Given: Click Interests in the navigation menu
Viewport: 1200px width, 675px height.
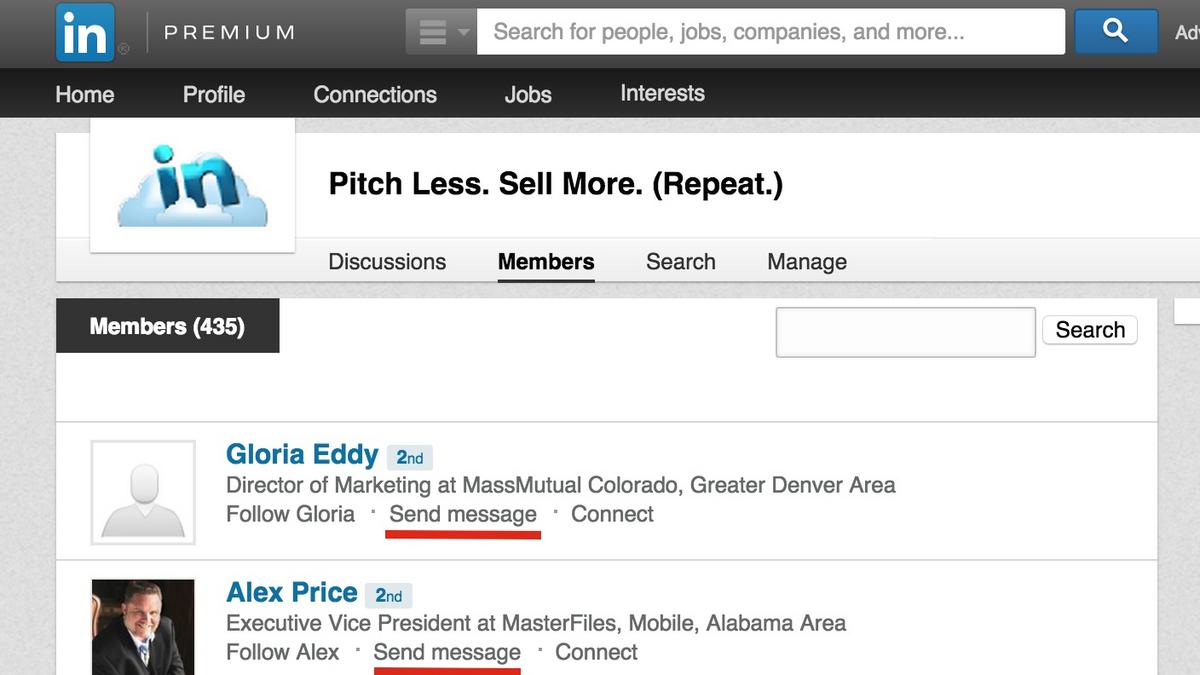Looking at the screenshot, I should 662,93.
